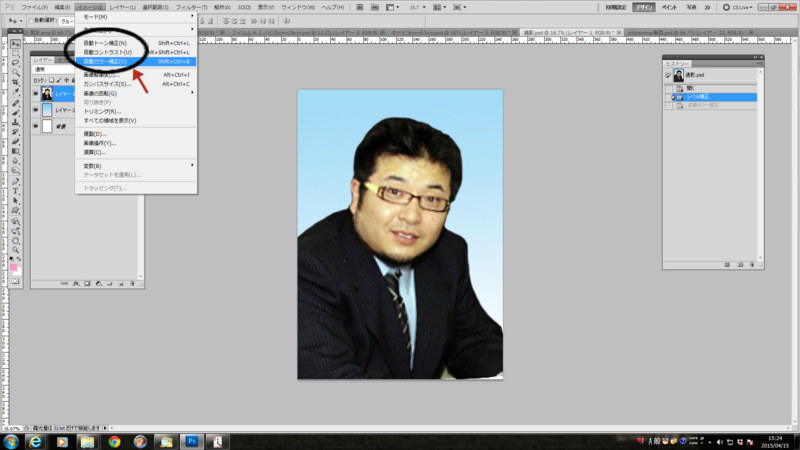Select the Spot Healing Brush tool
The image size is (800, 450).
coord(15,104)
